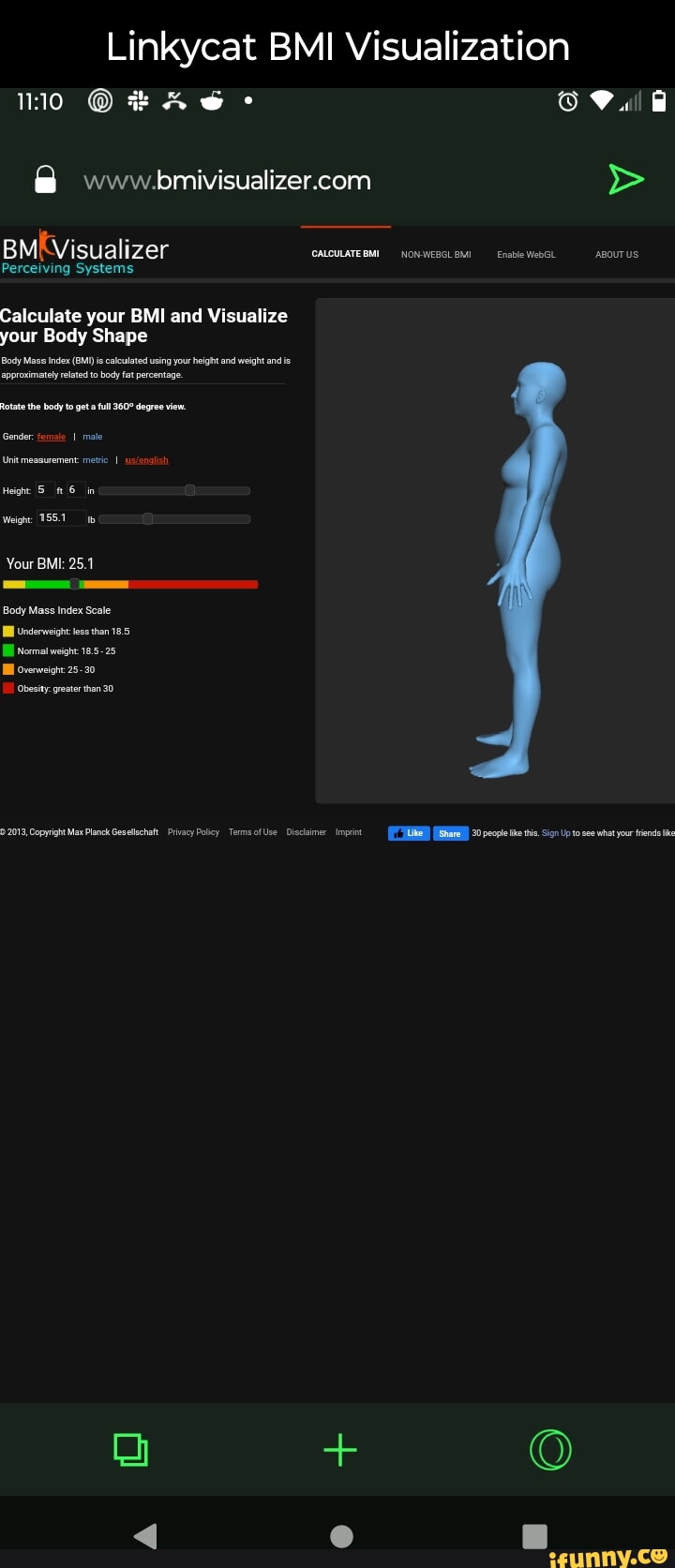Click the height slider handle
This screenshot has width=675, height=1568.
point(189,490)
